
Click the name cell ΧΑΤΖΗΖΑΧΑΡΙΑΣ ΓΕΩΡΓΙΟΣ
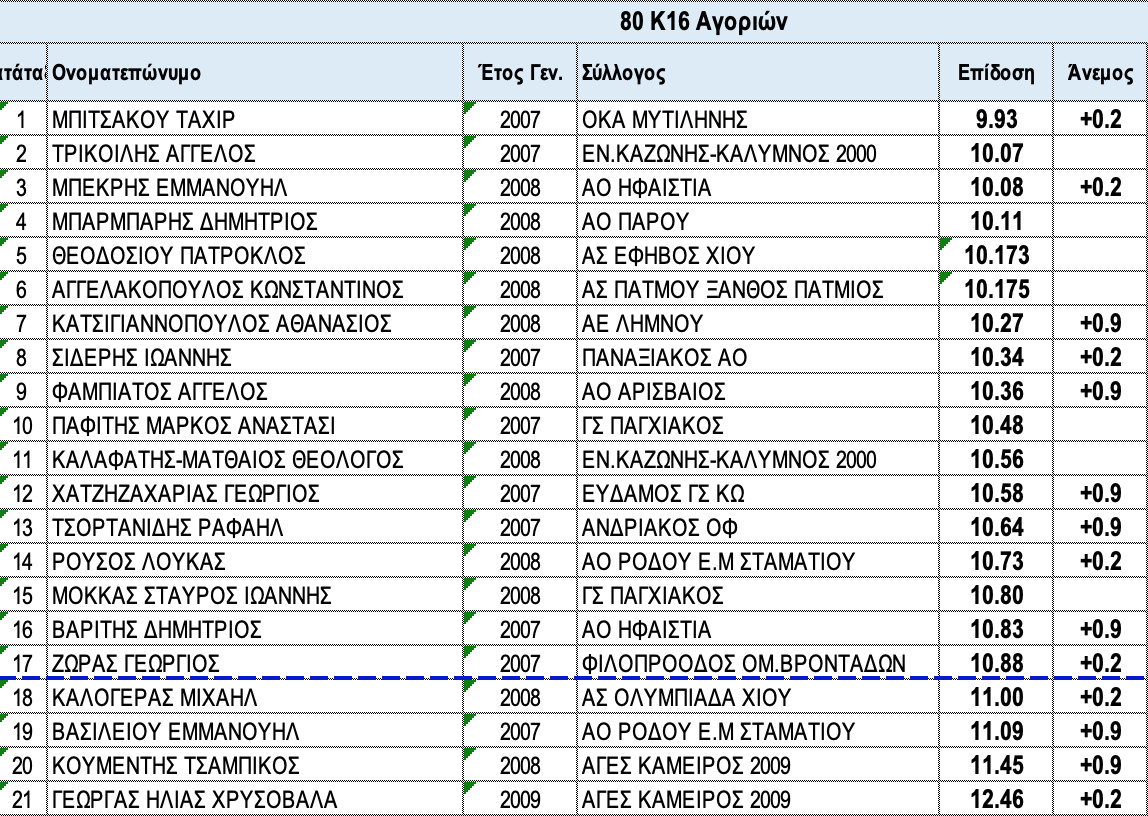point(186,494)
